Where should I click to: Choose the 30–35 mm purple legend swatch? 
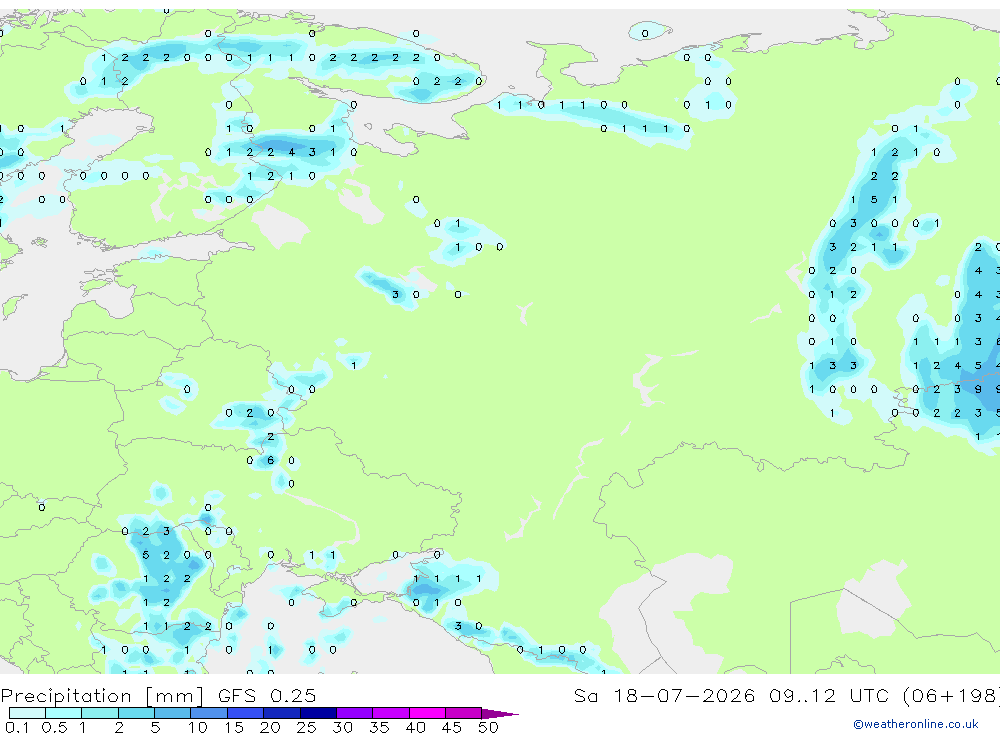pos(354,713)
